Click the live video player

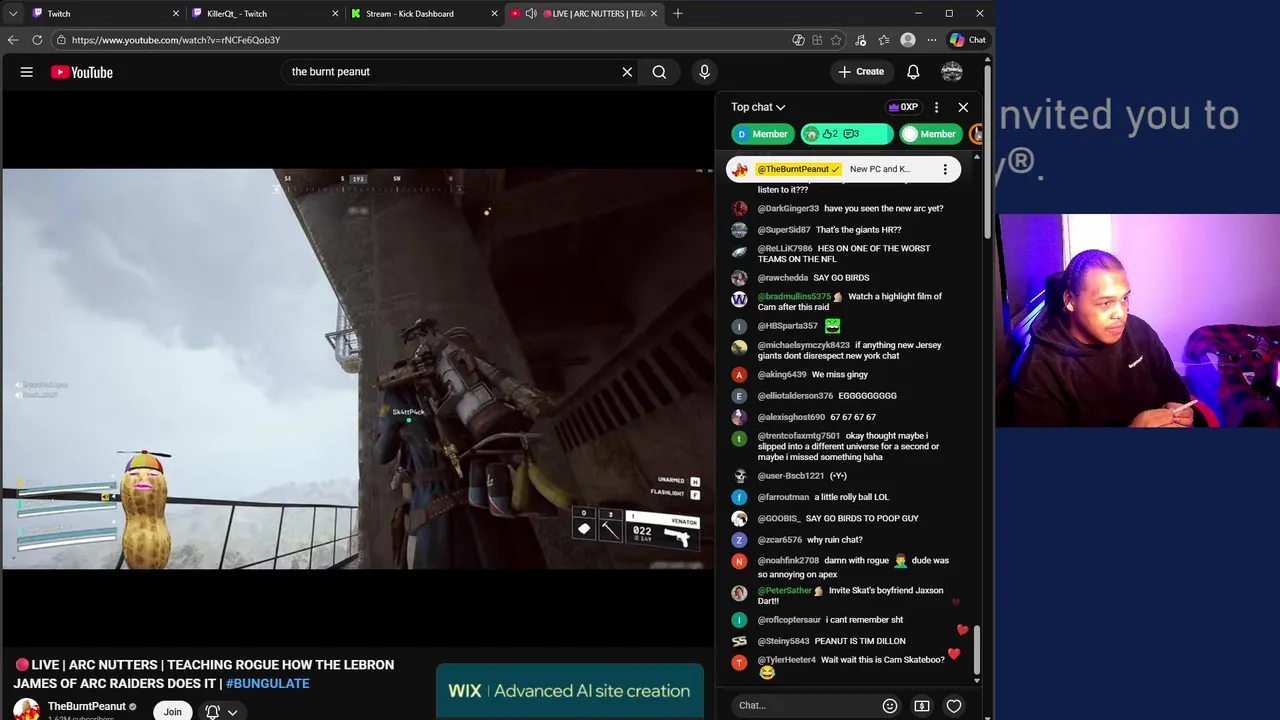click(x=357, y=369)
